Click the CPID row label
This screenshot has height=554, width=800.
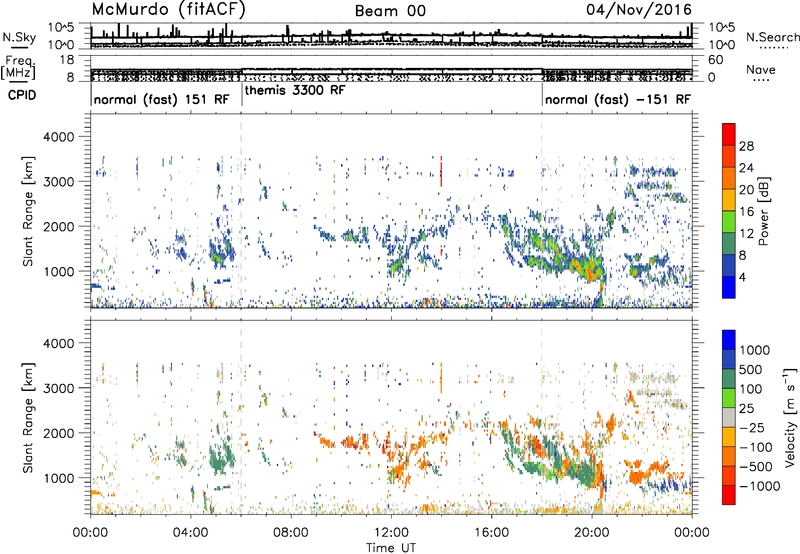(x=22, y=95)
